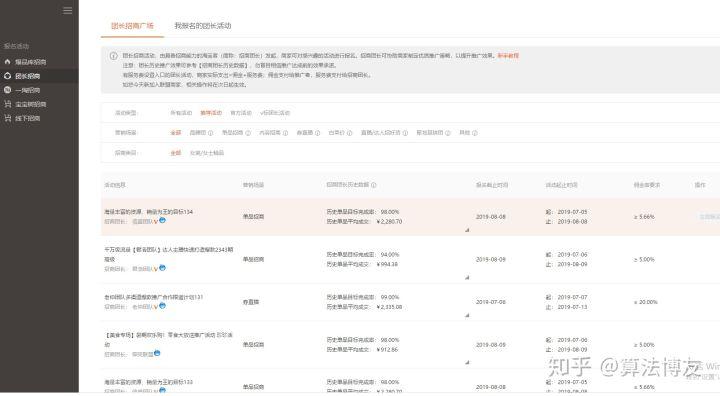Click the info icon in the grey notice box
This screenshot has height=396, width=720.
coord(113,56)
